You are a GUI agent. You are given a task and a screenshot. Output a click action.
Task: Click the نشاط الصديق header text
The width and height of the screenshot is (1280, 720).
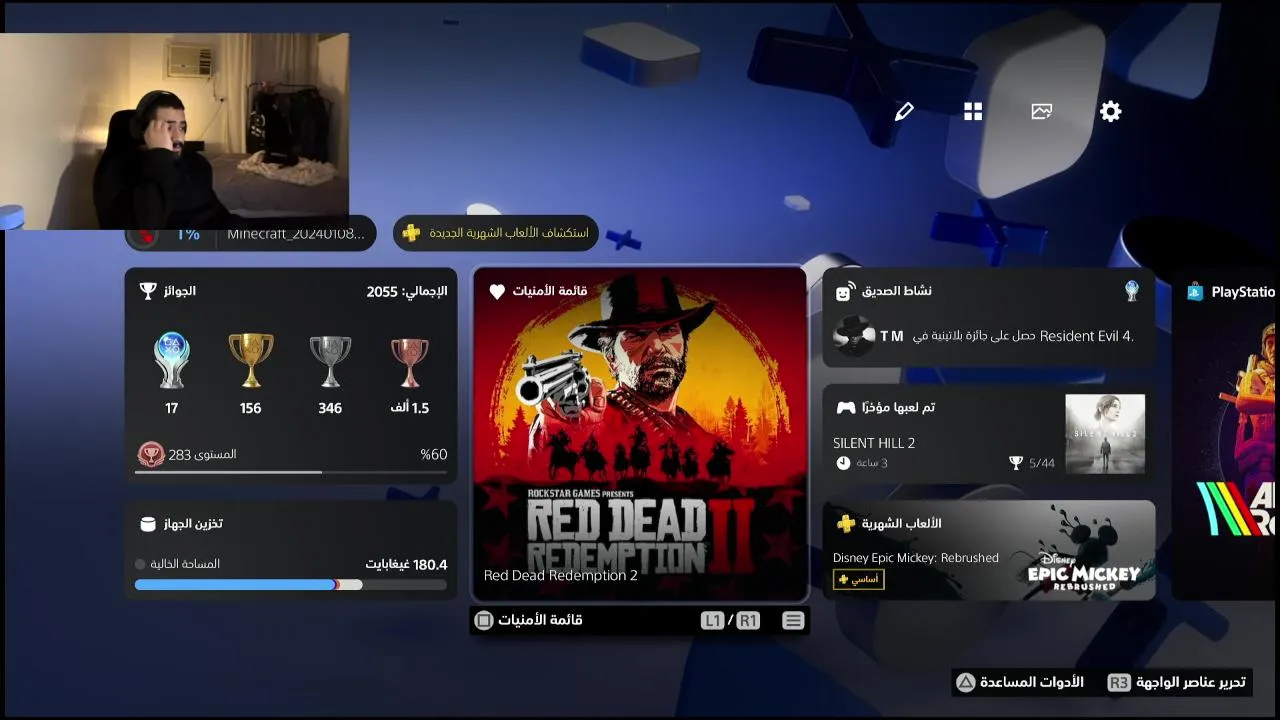(x=898, y=291)
